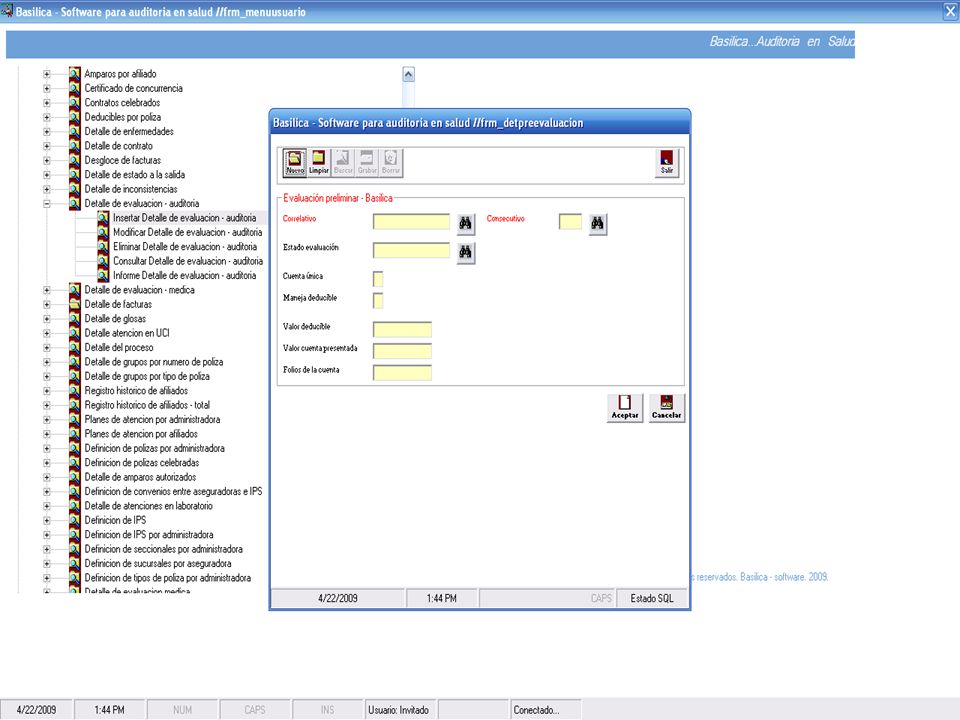Image resolution: width=960 pixels, height=720 pixels.
Task: Click the Buscar toolbar icon
Action: click(343, 163)
